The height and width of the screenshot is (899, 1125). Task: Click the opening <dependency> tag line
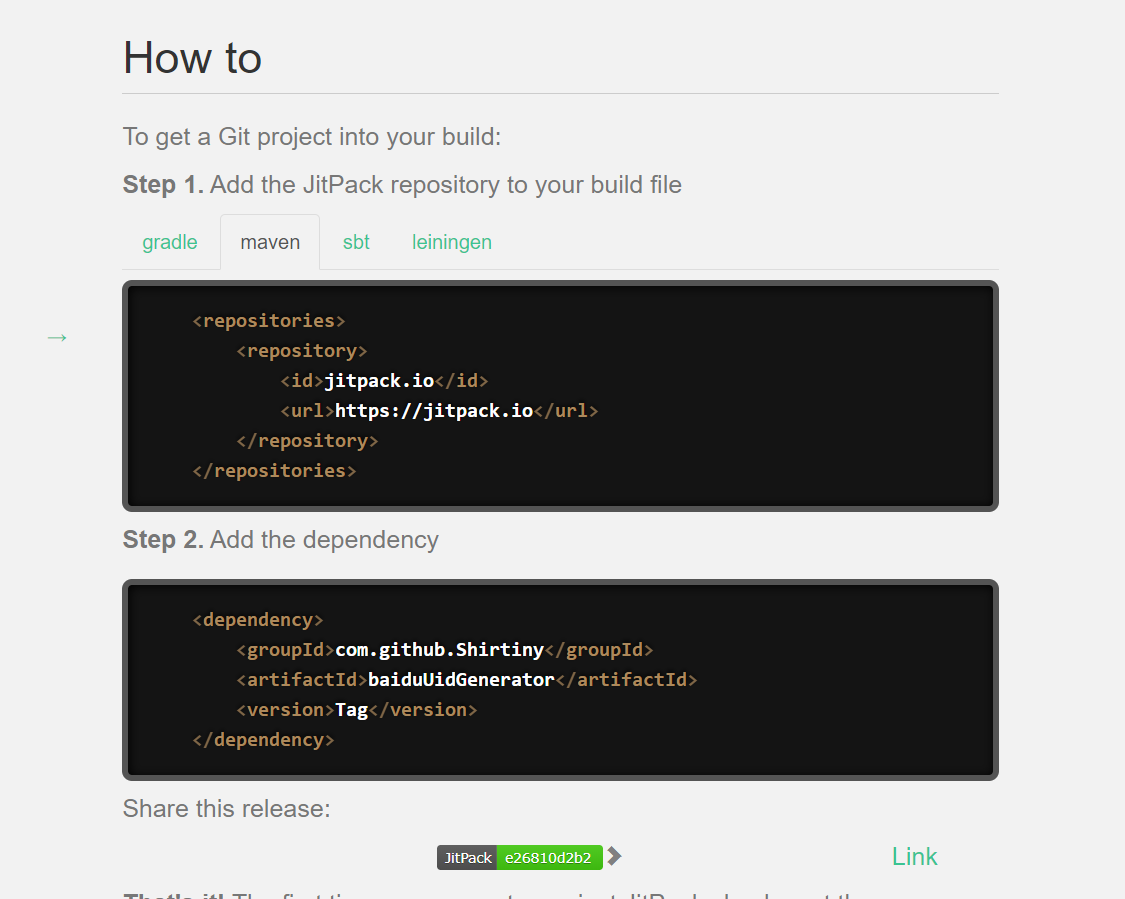coord(258,620)
